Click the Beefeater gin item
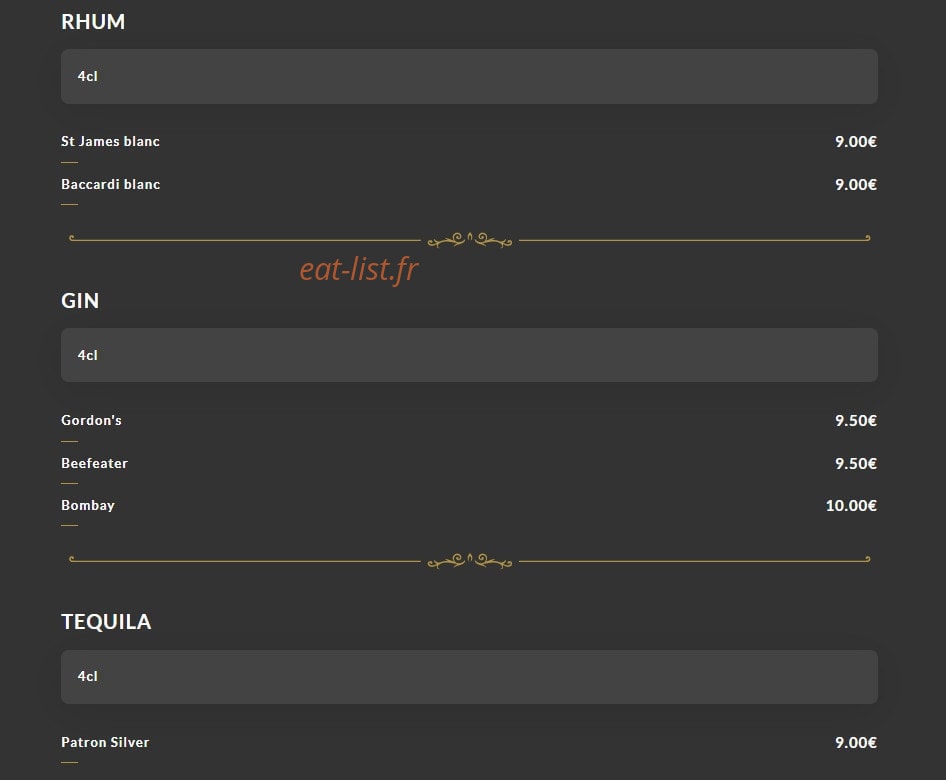 pos(94,463)
